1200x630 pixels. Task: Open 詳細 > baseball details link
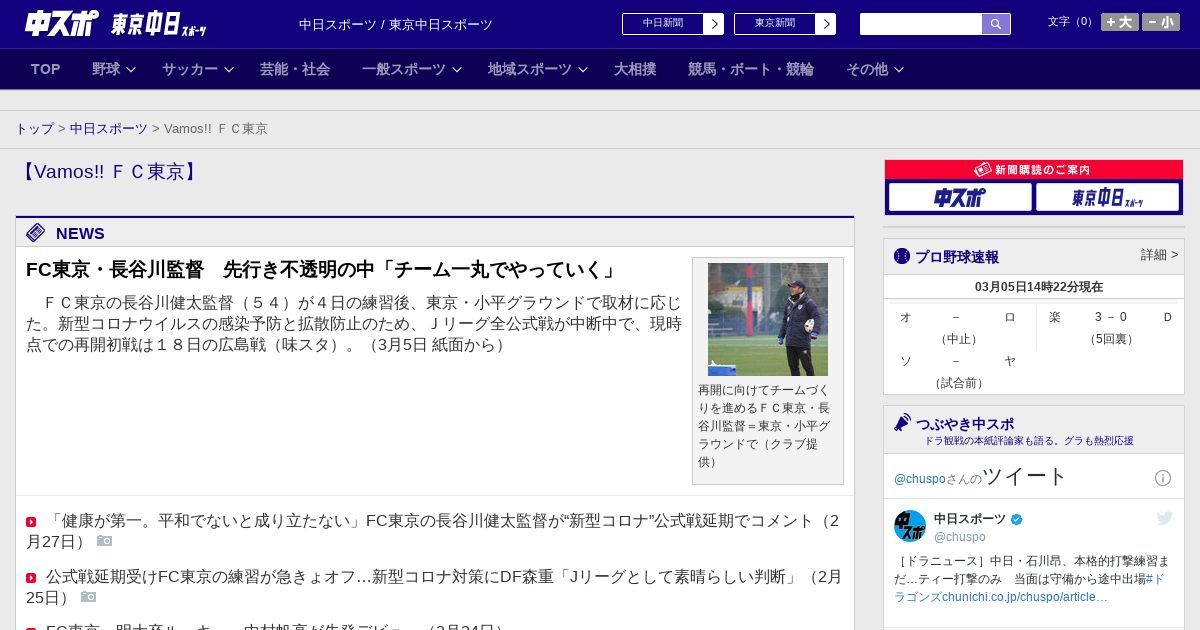click(x=1159, y=255)
